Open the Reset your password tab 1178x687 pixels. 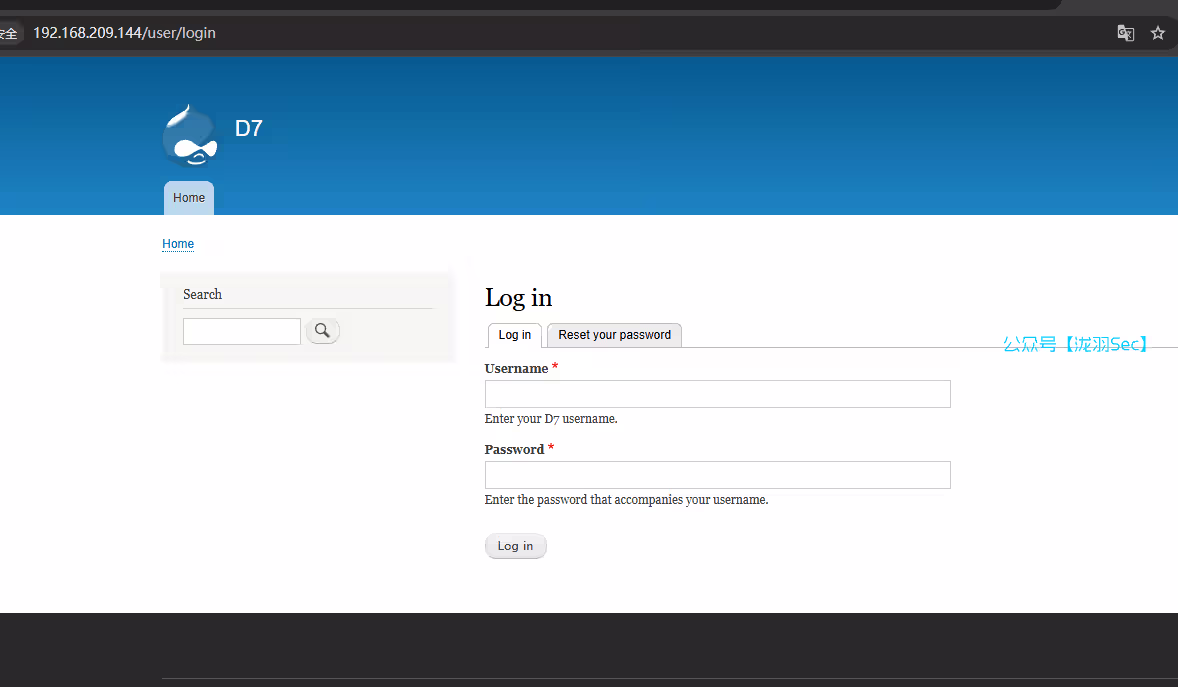tap(614, 335)
